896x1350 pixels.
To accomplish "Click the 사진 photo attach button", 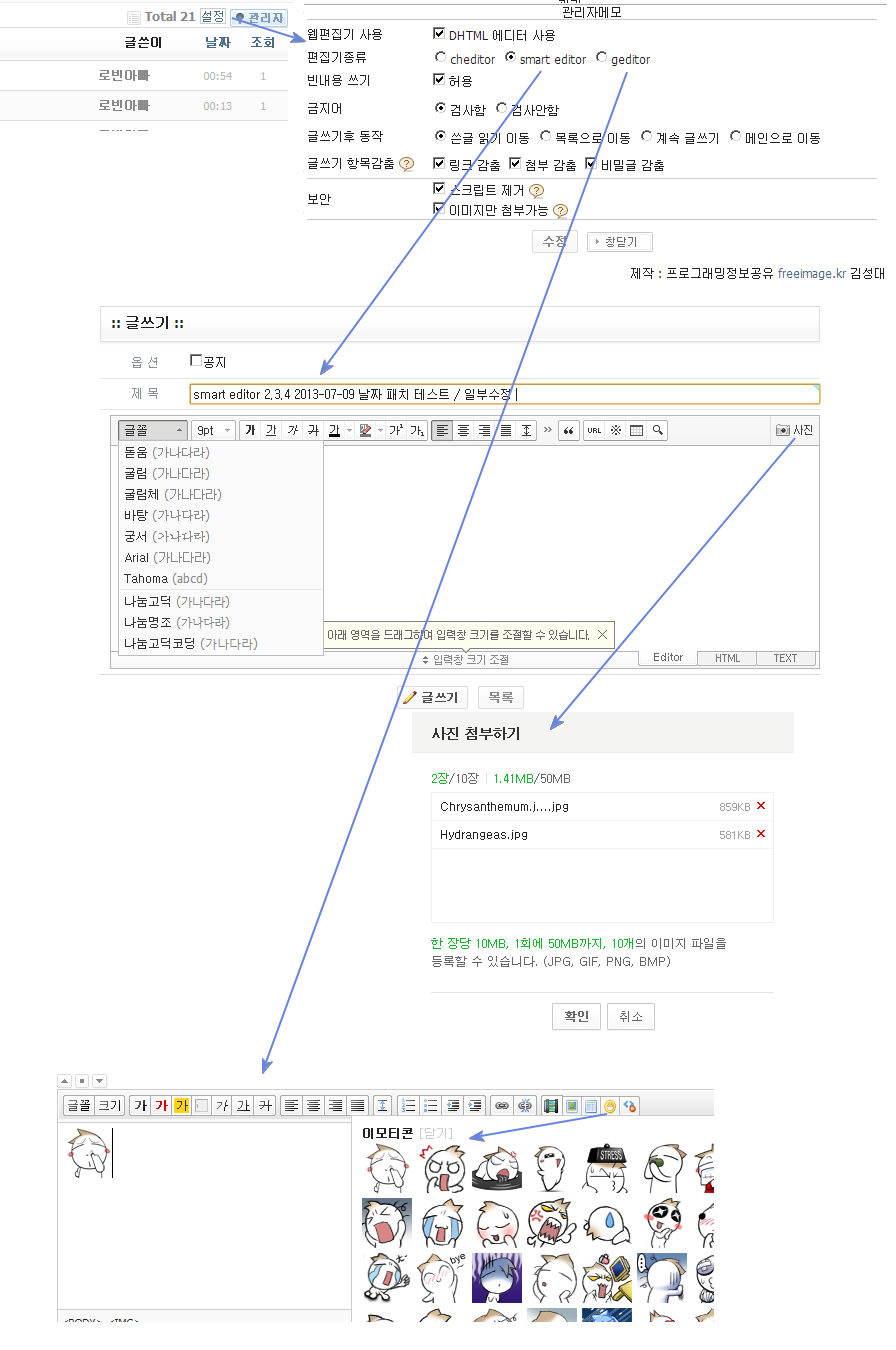I will (x=795, y=430).
